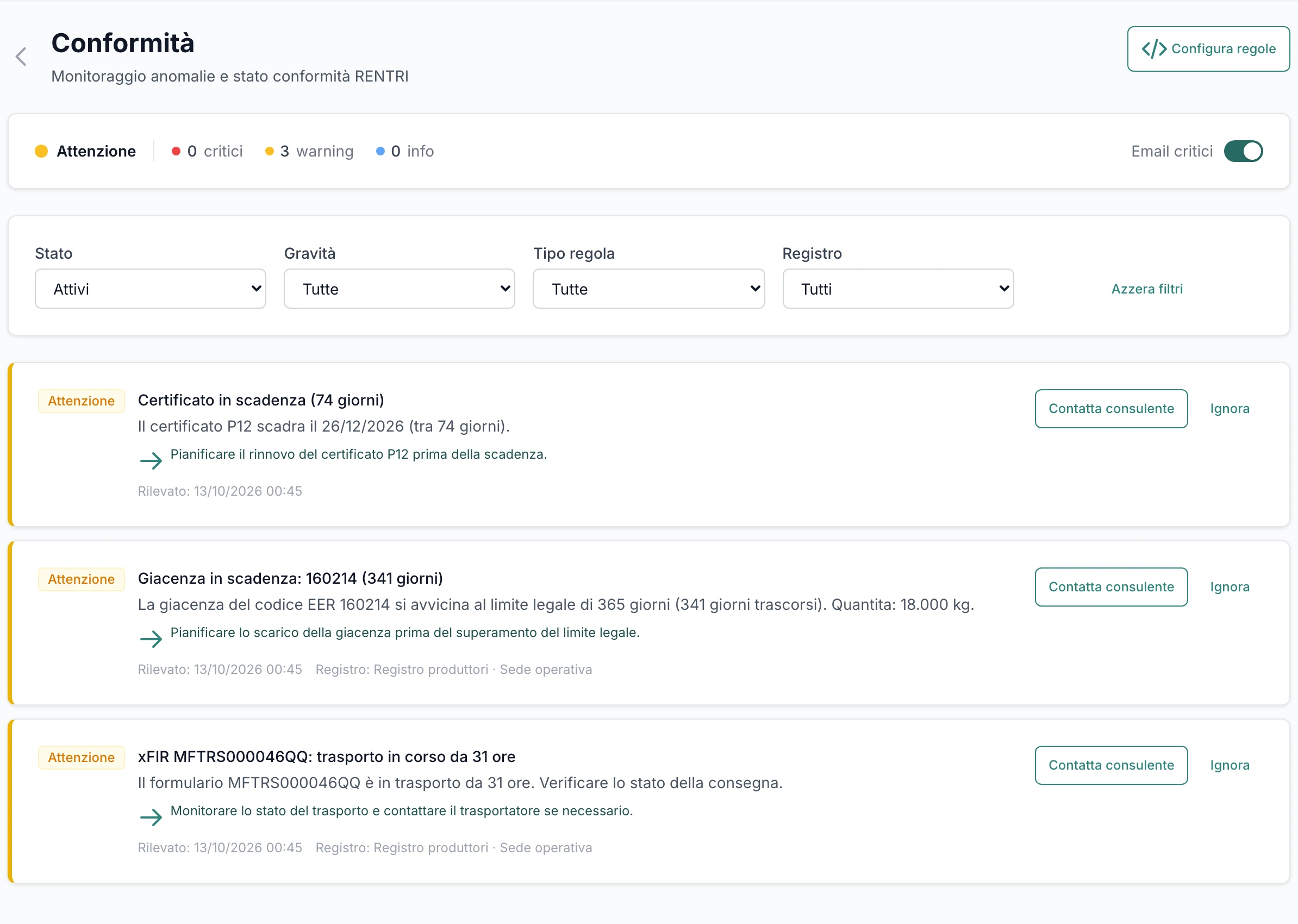Ignore the Giacenza in scadenza alert
Image resolution: width=1298 pixels, height=924 pixels.
[x=1229, y=586]
